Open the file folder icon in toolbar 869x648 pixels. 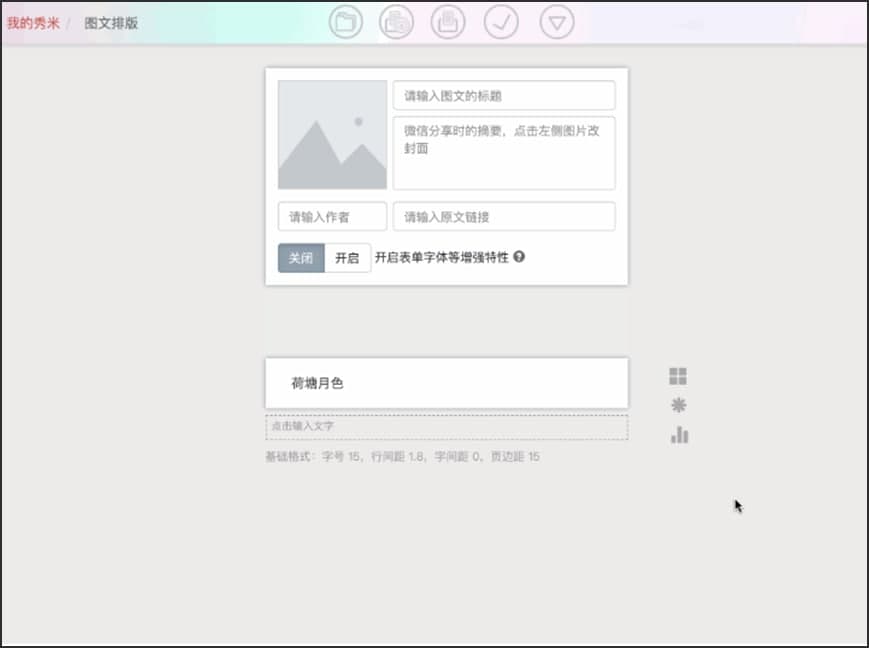point(345,22)
